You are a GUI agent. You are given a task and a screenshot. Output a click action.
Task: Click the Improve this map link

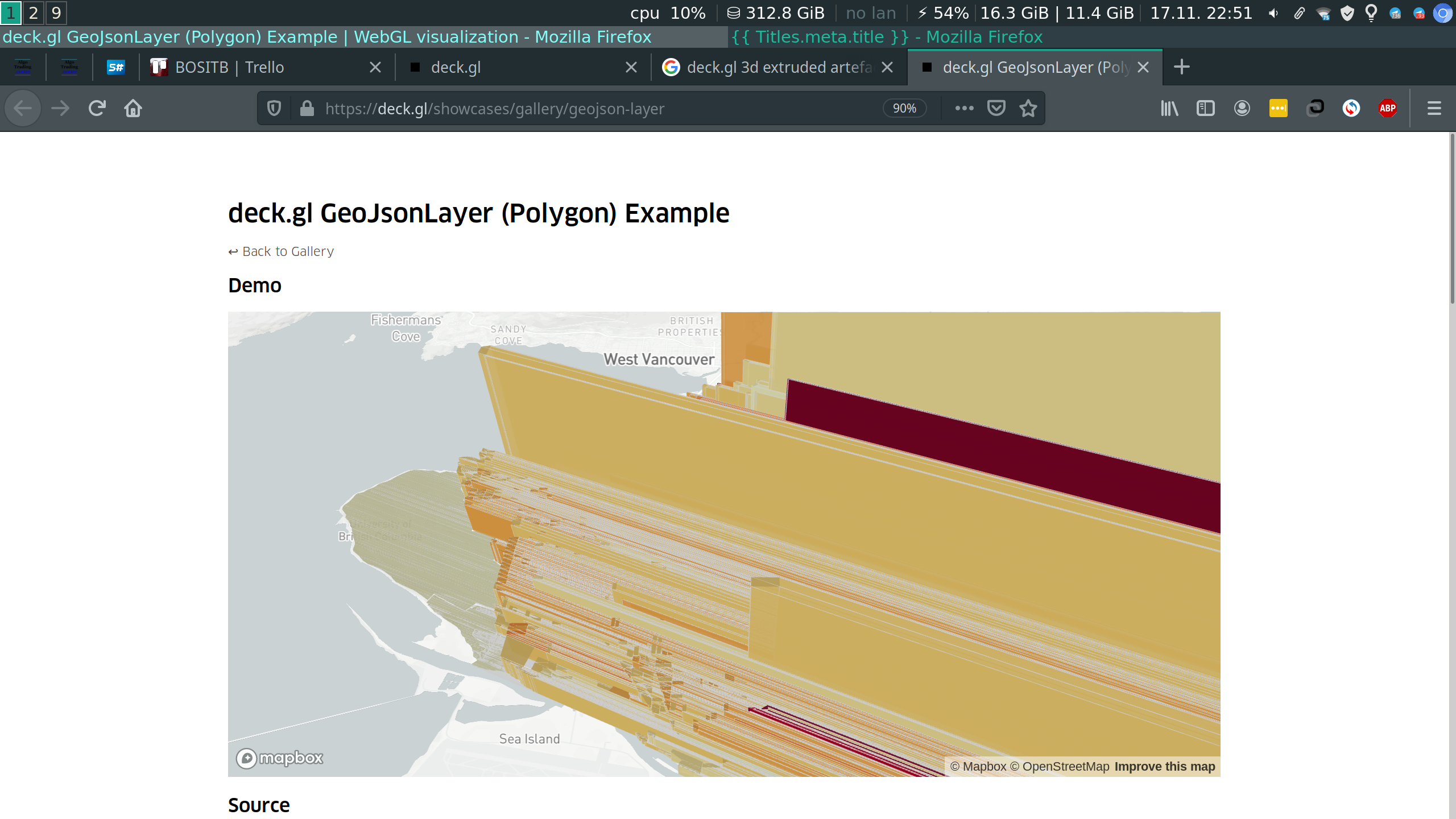point(1165,767)
